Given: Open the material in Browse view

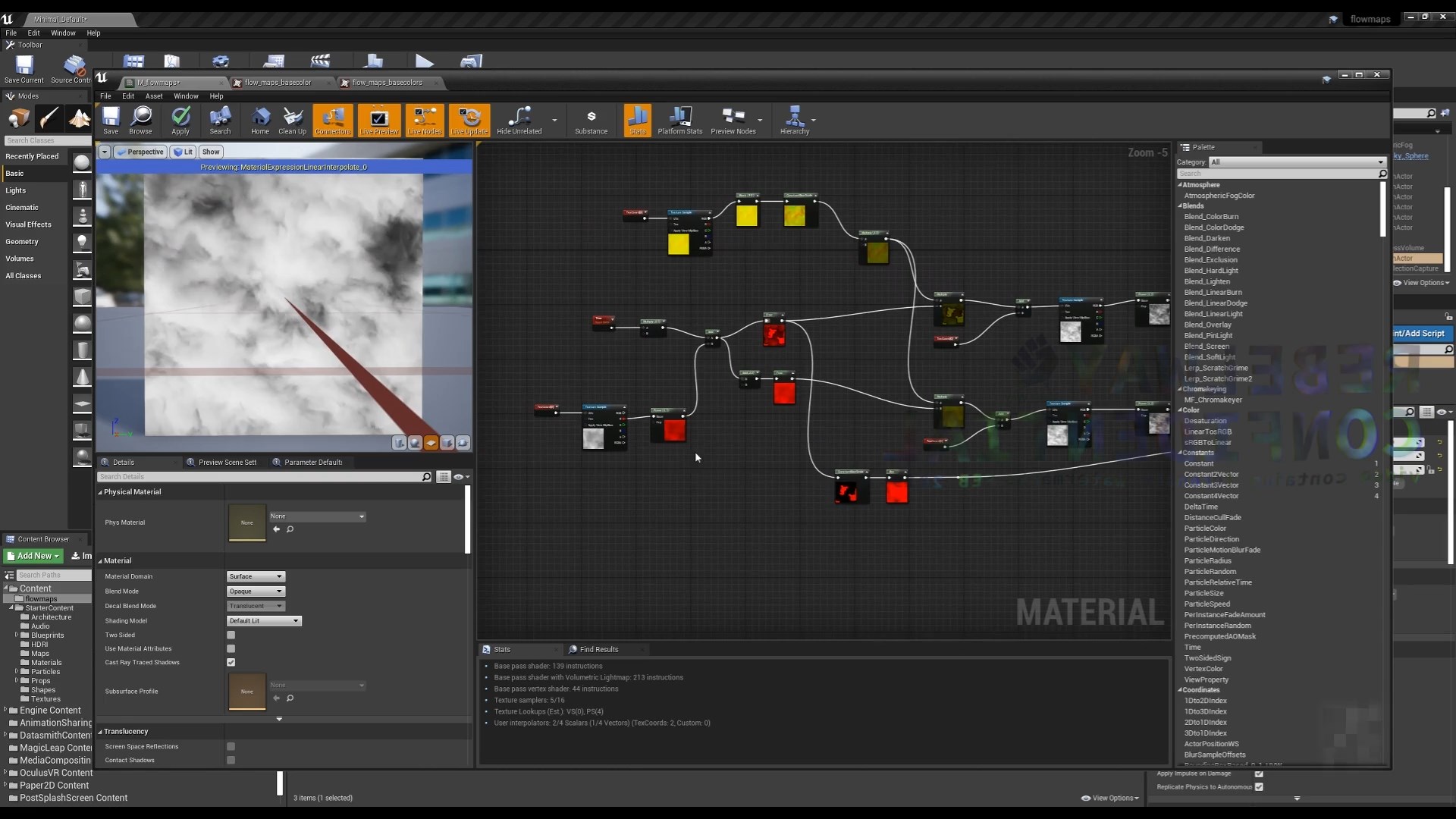Looking at the screenshot, I should [x=140, y=121].
